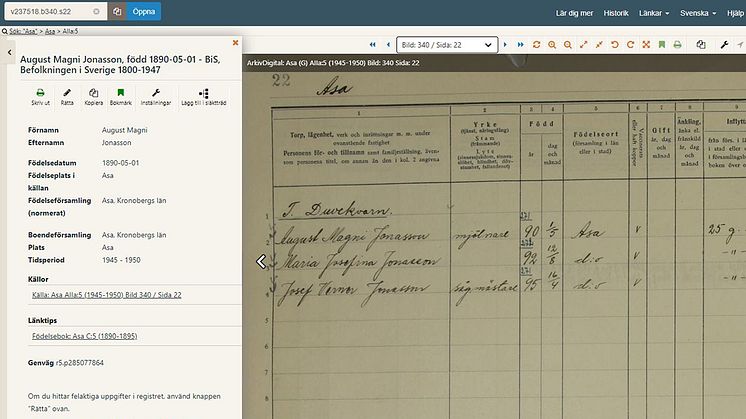Rotate the image counterclockwise
This screenshot has height=419, width=746.
614,45
